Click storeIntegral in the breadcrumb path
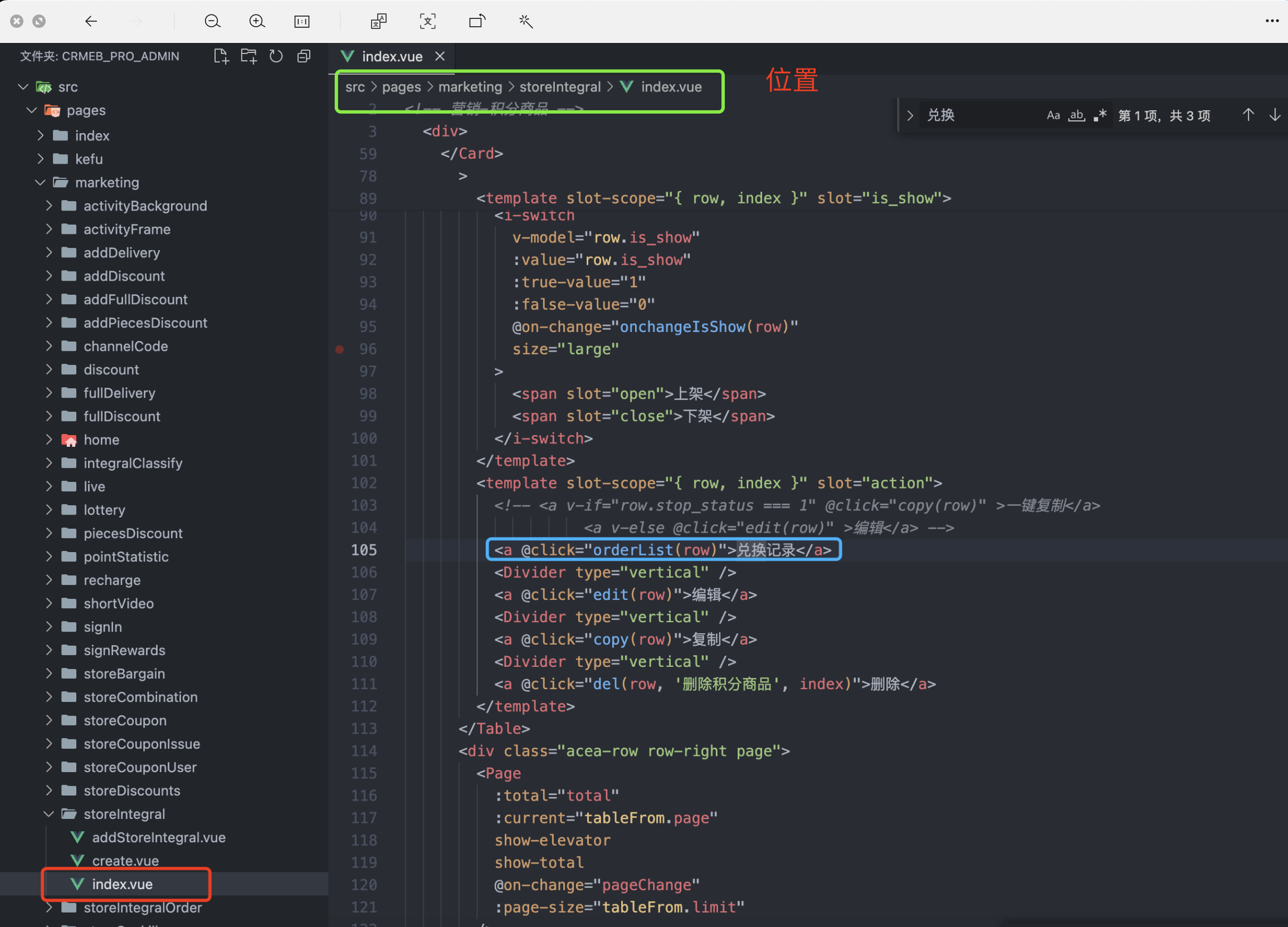 [x=560, y=87]
